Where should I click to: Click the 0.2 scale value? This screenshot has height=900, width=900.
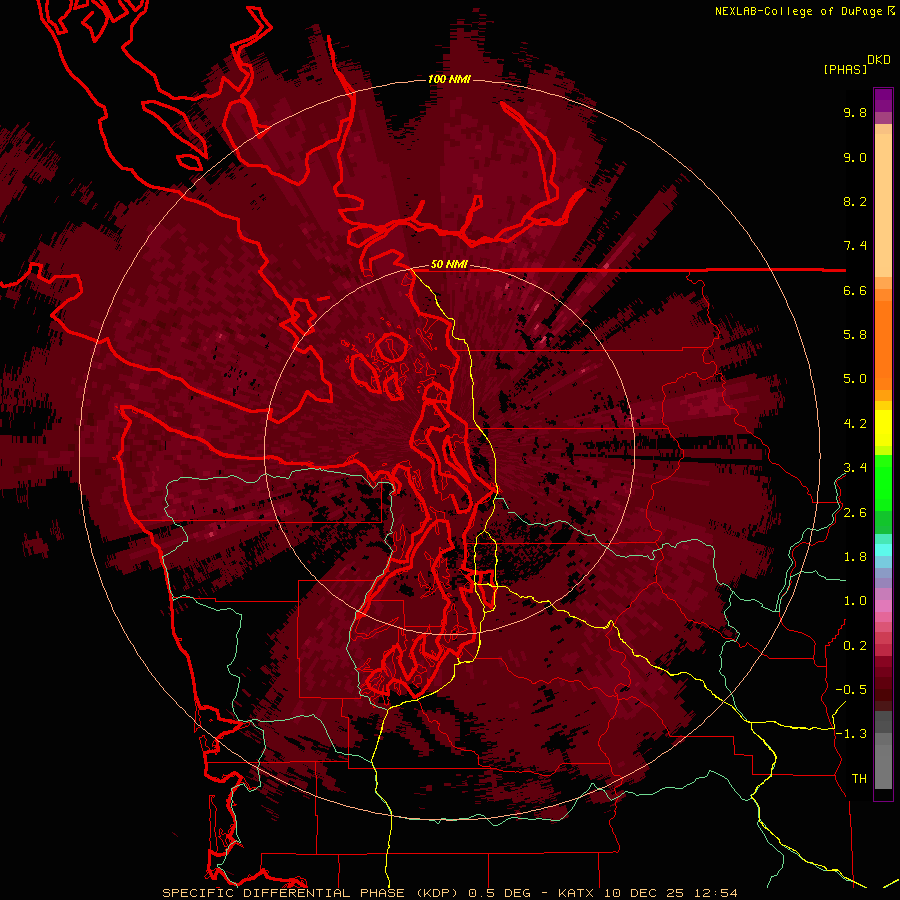(x=855, y=646)
